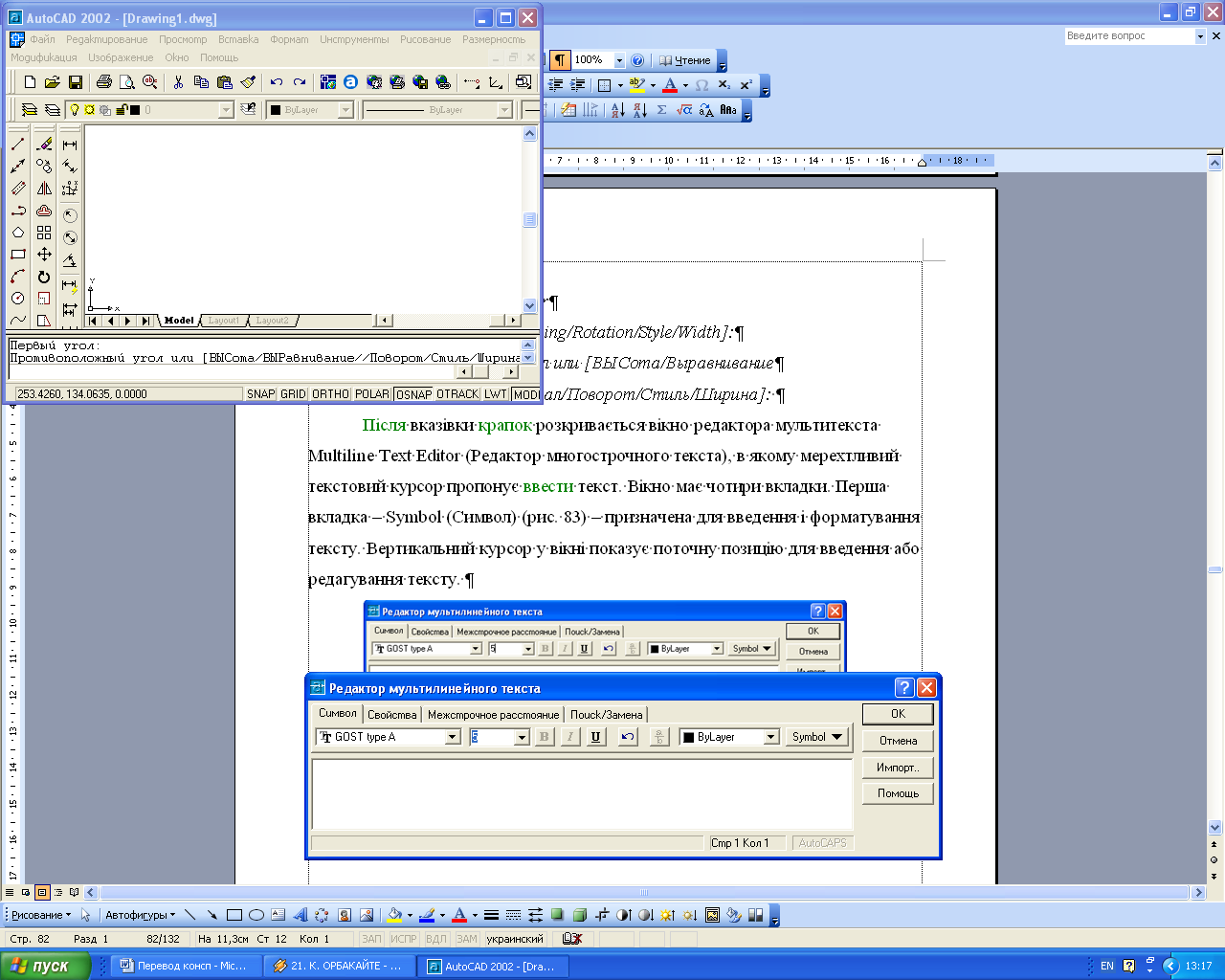Viewport: 1225px width, 980px height.
Task: Switch to the Layout1 tab in AutoCAD
Action: tap(224, 321)
